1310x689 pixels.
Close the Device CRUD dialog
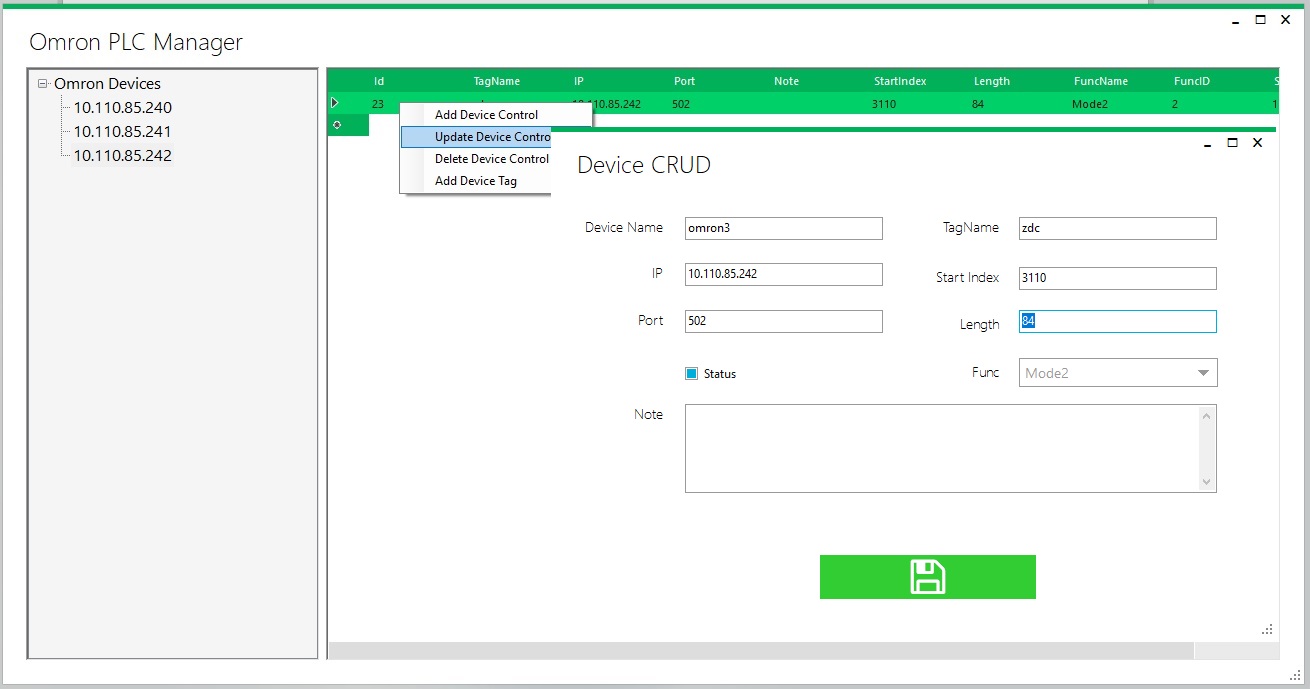pyautogui.click(x=1257, y=143)
